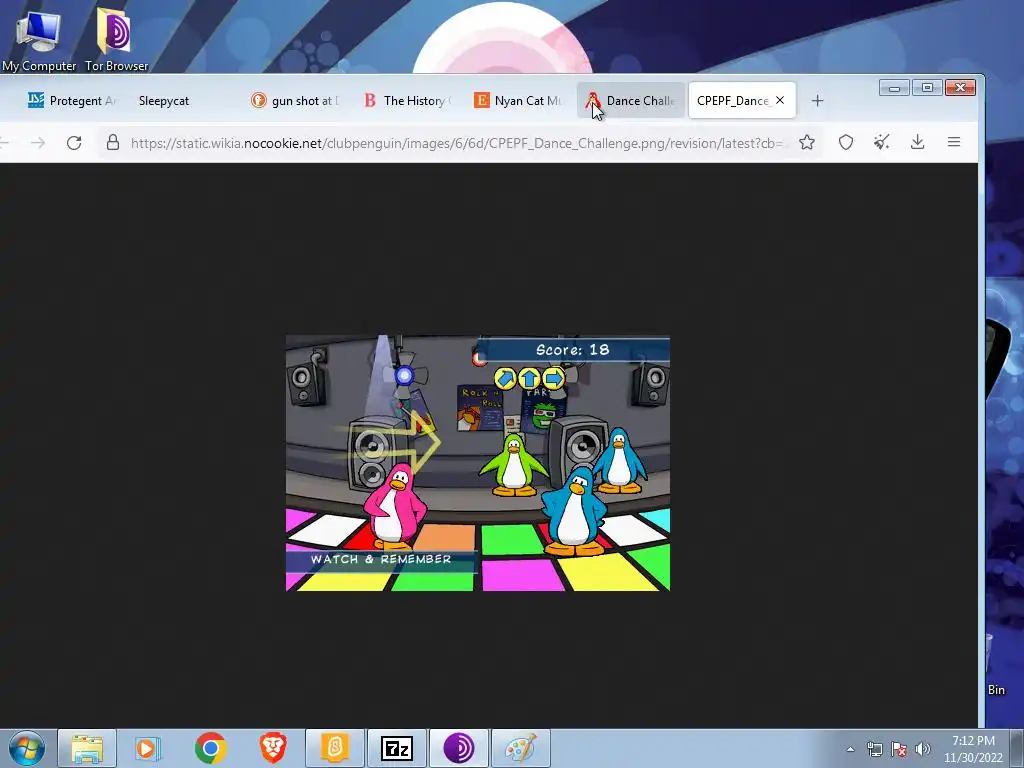Open the gun shot search tab
The width and height of the screenshot is (1024, 768).
295,101
